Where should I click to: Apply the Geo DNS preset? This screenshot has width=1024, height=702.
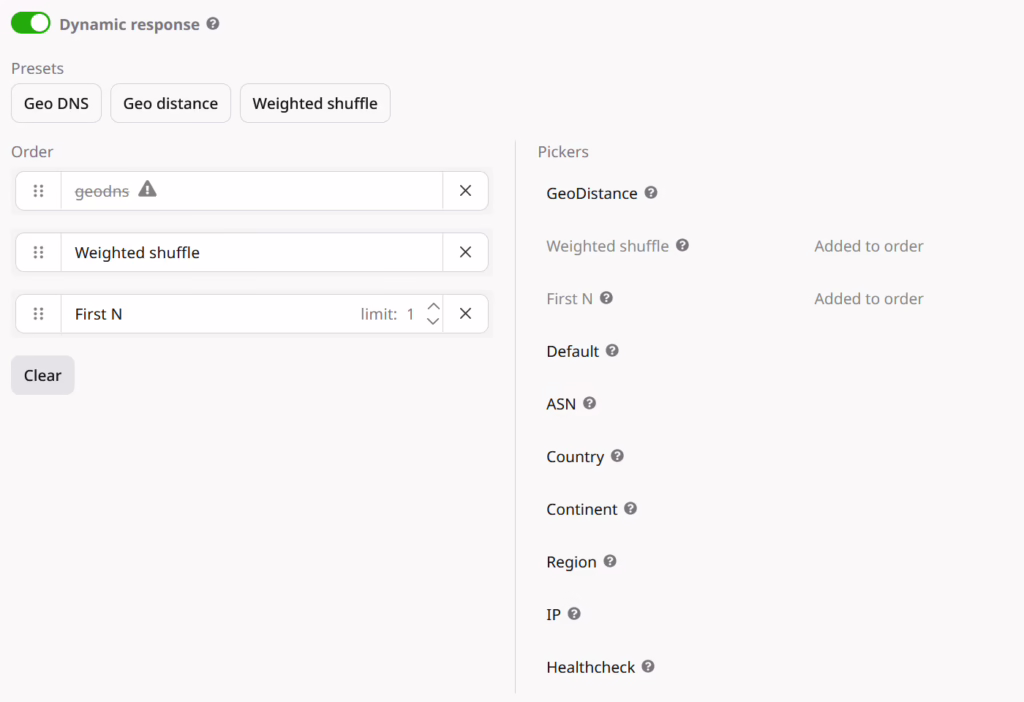click(56, 103)
